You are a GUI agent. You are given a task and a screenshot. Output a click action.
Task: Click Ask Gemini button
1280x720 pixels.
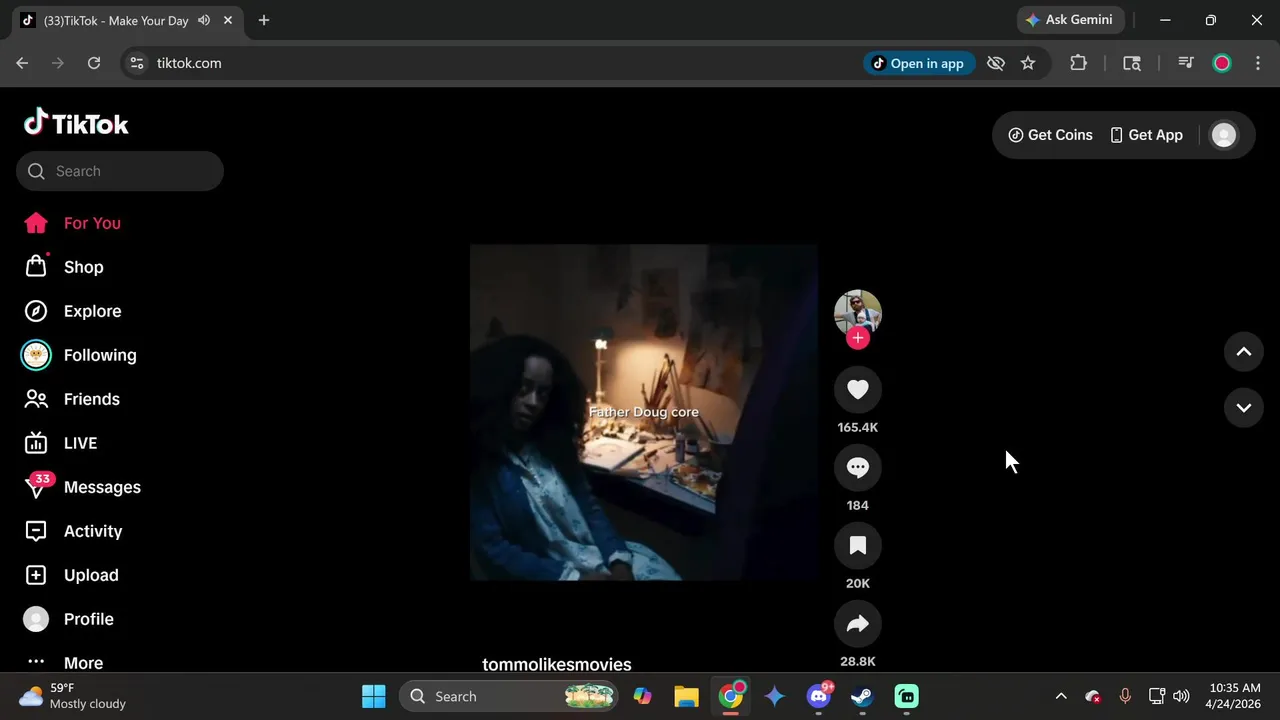tap(1069, 20)
